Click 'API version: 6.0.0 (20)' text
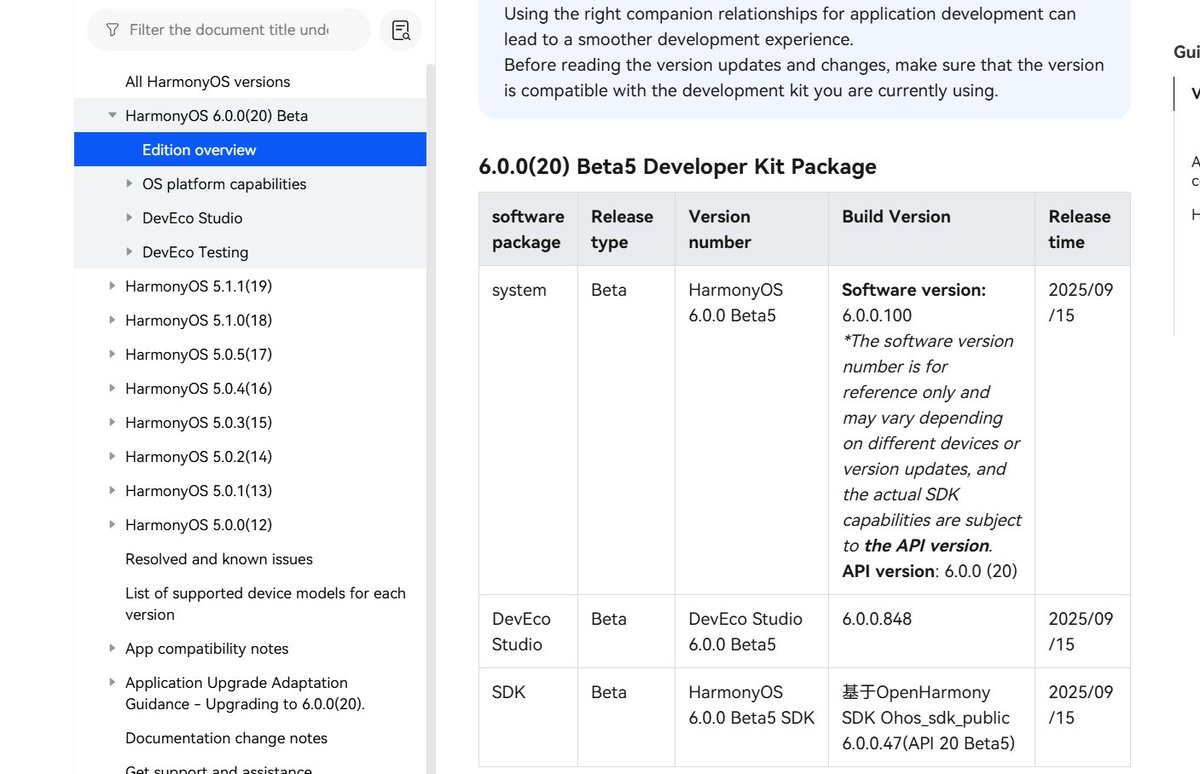 click(x=930, y=571)
